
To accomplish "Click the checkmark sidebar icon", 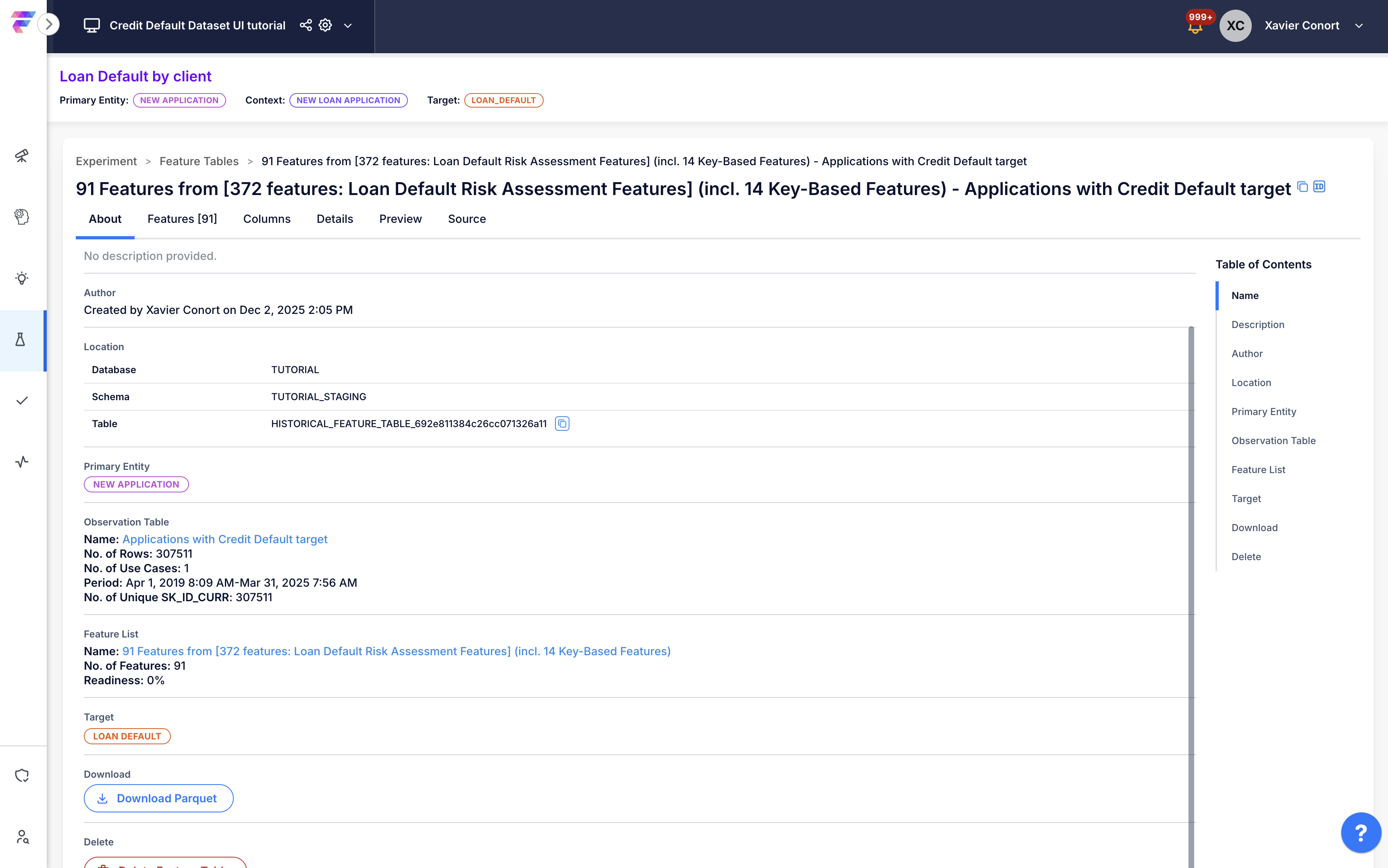I will (22, 401).
